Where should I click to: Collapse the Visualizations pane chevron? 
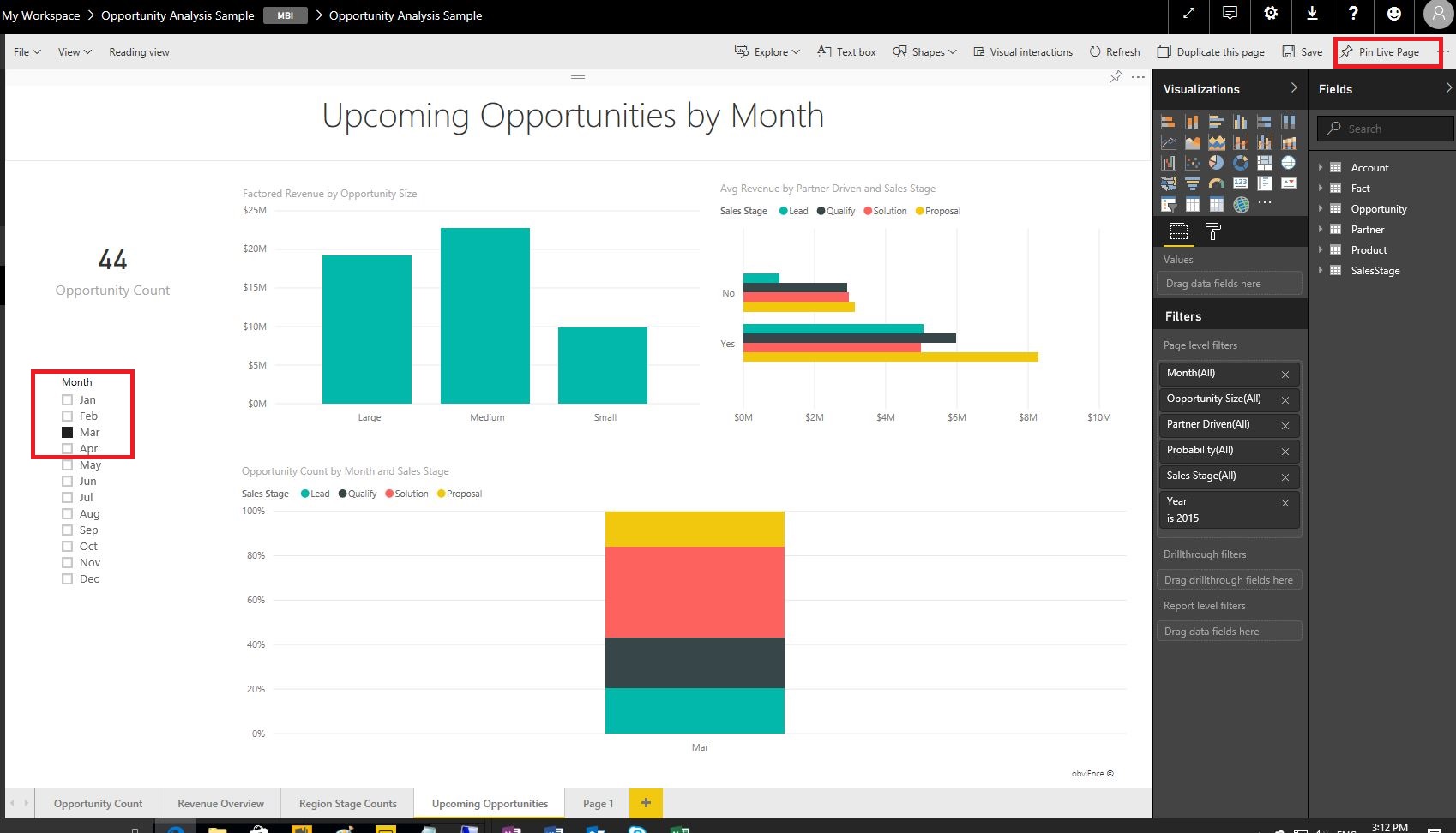click(x=1294, y=88)
